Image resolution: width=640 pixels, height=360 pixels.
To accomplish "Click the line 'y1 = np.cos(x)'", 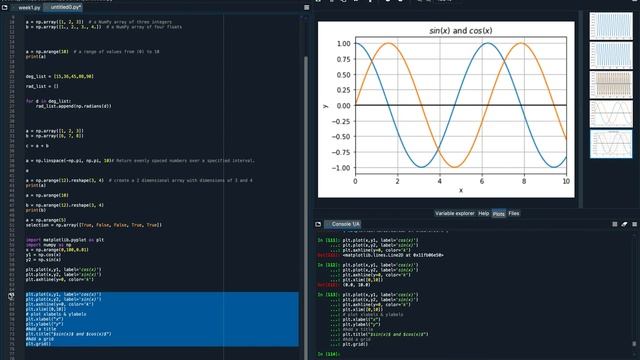I will click(43, 255).
